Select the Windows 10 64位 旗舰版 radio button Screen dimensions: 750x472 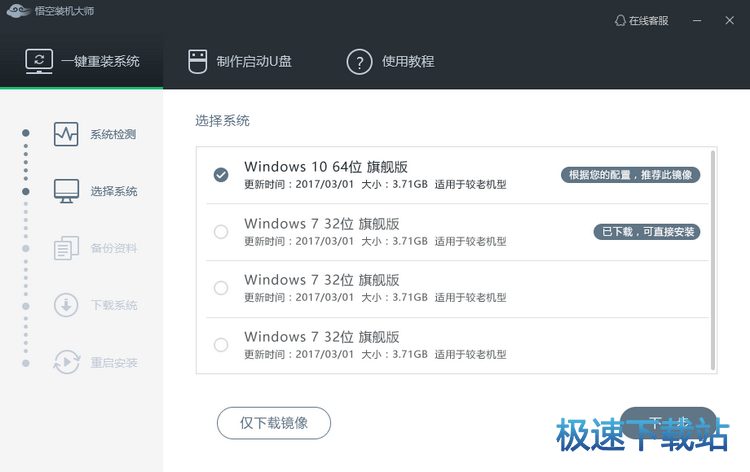pyautogui.click(x=221, y=175)
